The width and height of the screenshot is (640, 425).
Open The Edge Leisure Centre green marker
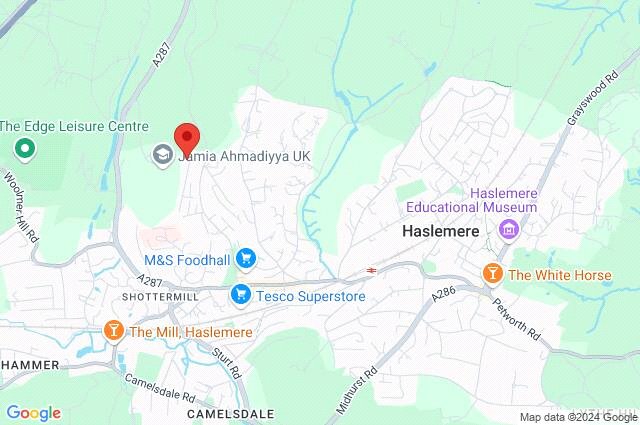coord(25,149)
